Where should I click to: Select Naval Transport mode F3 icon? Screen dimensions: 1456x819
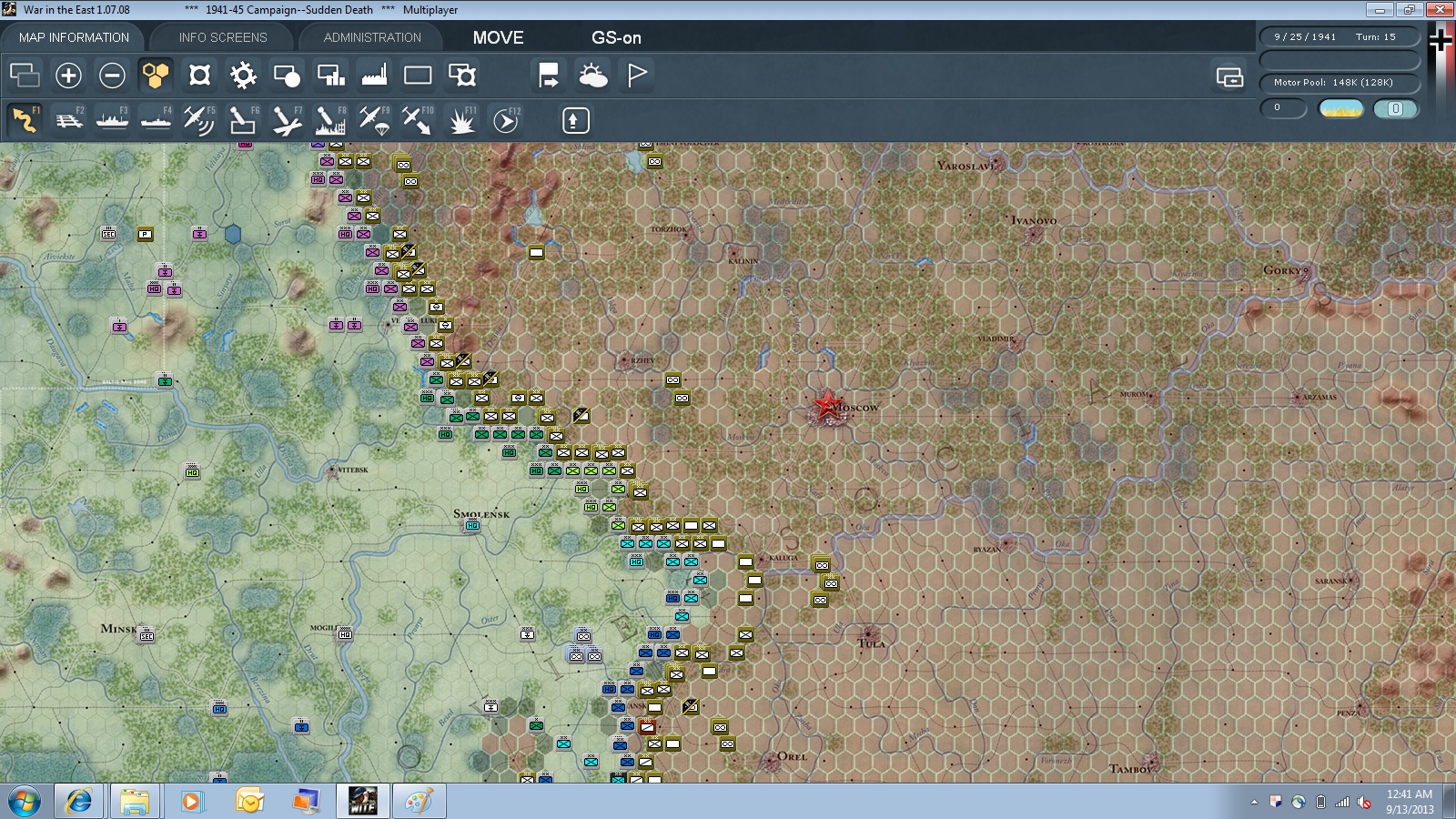click(x=112, y=120)
